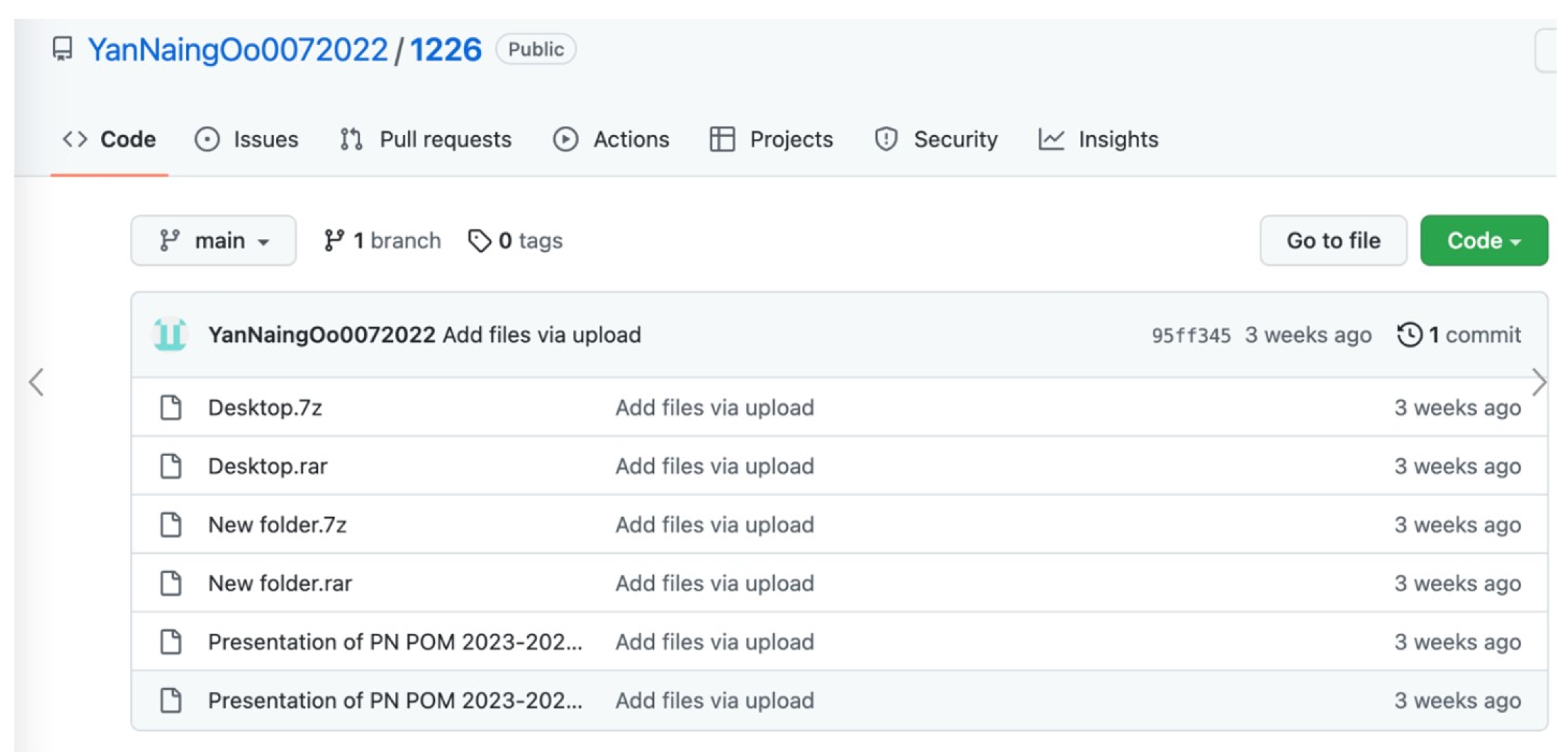Click the tags icon
The image size is (1568, 752).
click(x=479, y=240)
